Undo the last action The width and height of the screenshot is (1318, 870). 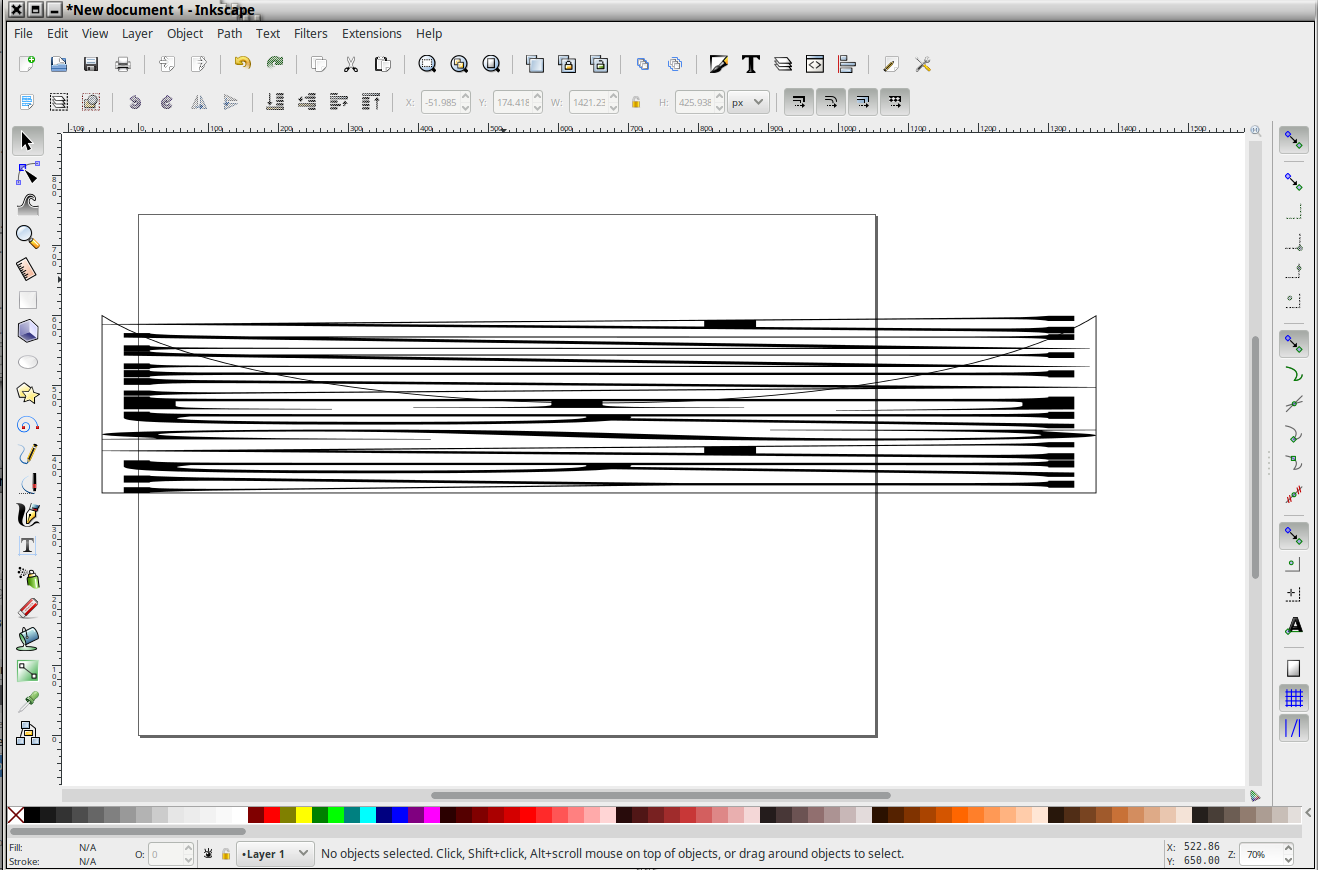tap(241, 64)
